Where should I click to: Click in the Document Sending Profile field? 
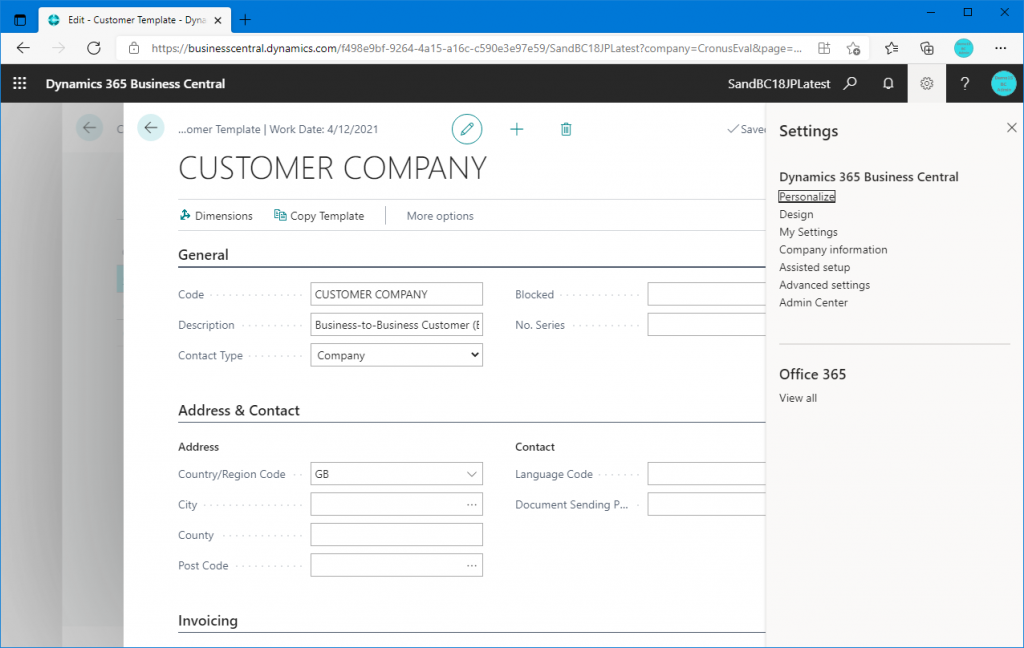pyautogui.click(x=706, y=504)
